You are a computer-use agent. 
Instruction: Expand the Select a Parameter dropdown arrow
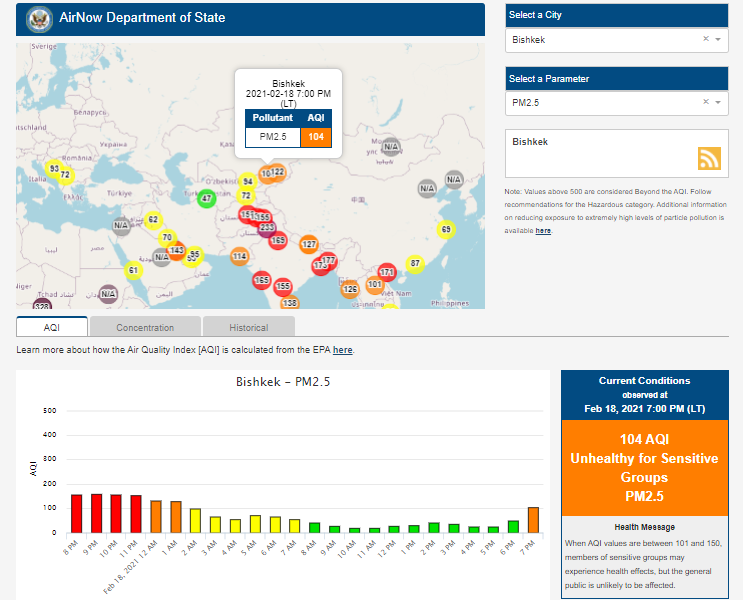point(718,102)
